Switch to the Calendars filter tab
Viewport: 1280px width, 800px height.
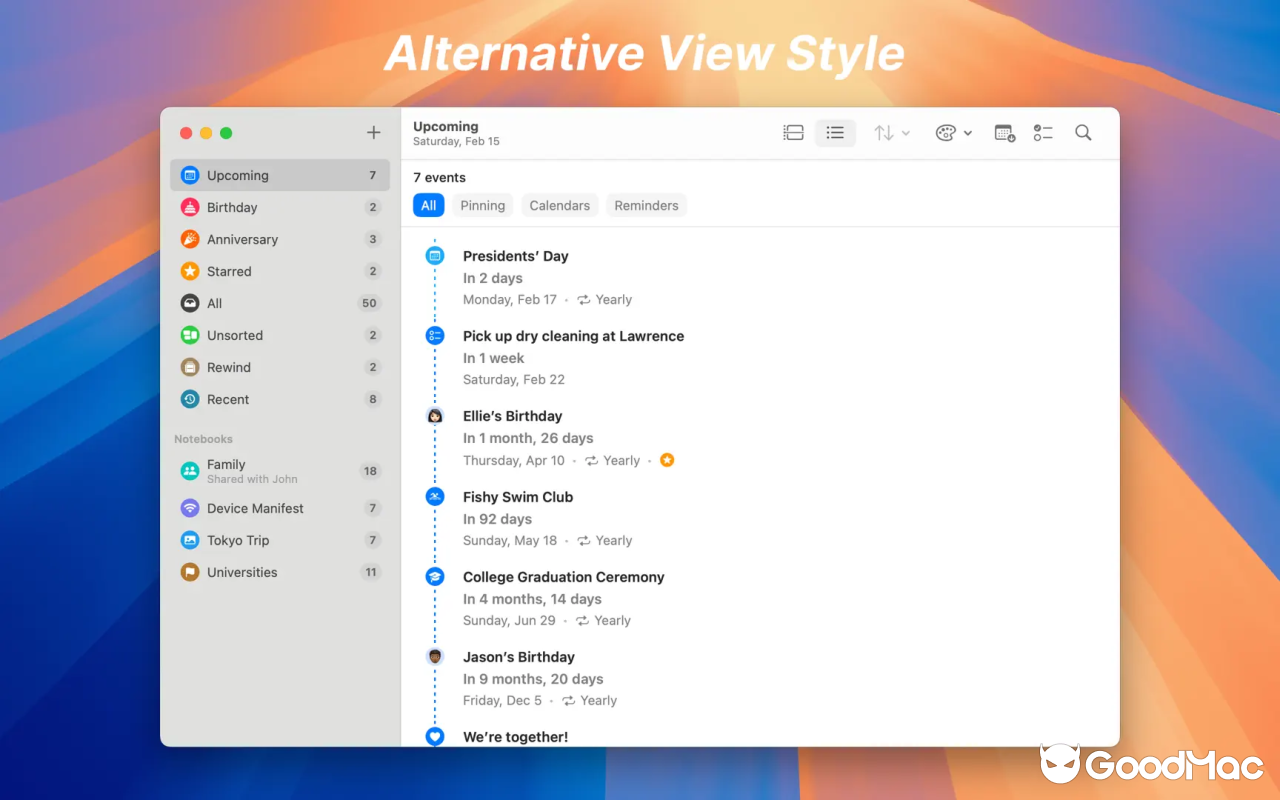pos(559,205)
